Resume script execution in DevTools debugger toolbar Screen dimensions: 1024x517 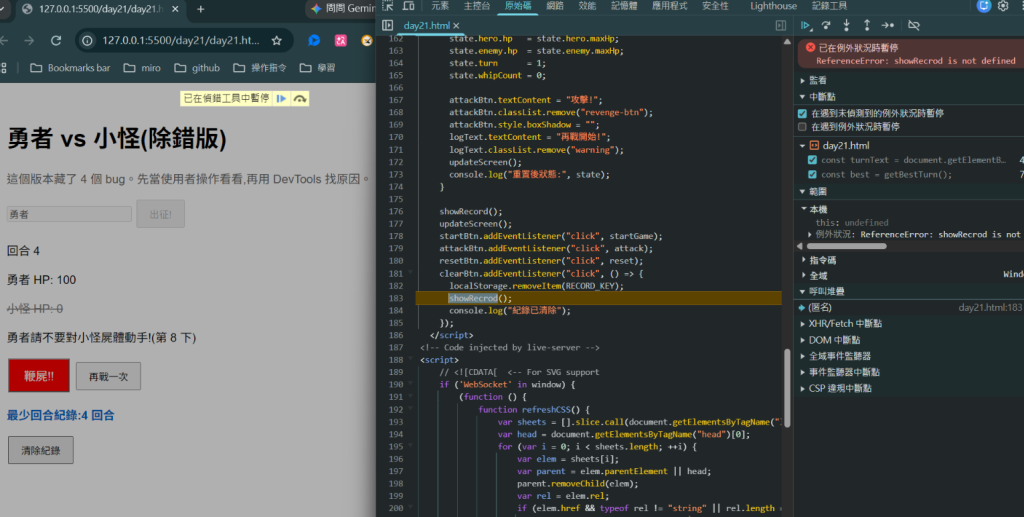pyautogui.click(x=806, y=25)
